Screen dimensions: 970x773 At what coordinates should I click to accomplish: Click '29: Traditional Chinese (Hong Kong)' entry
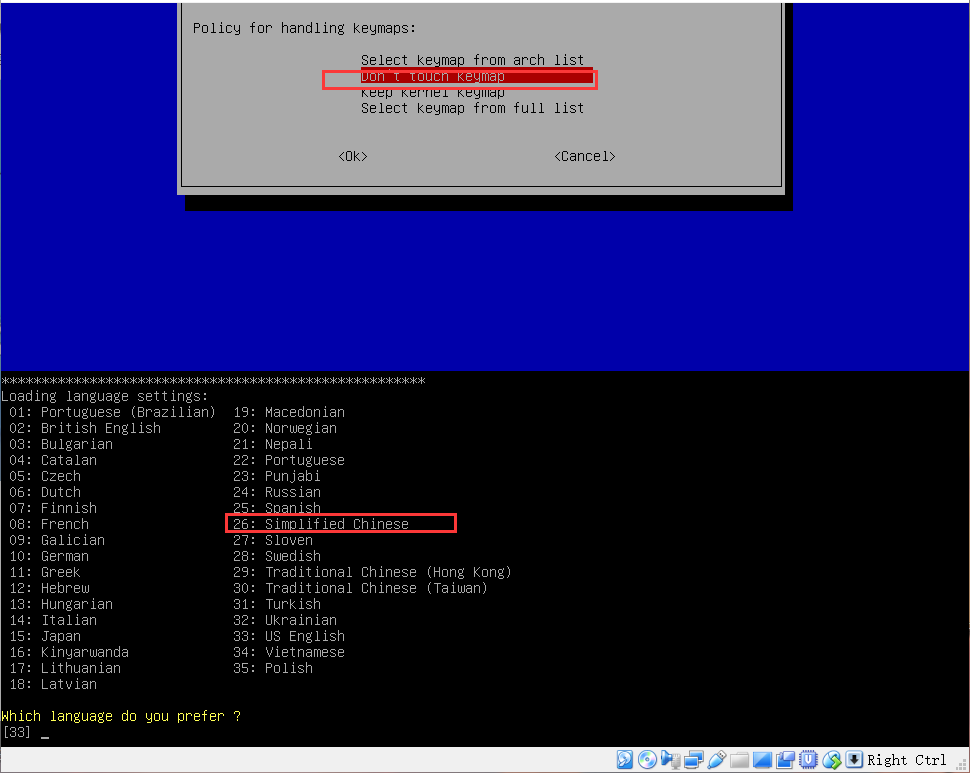coord(372,573)
